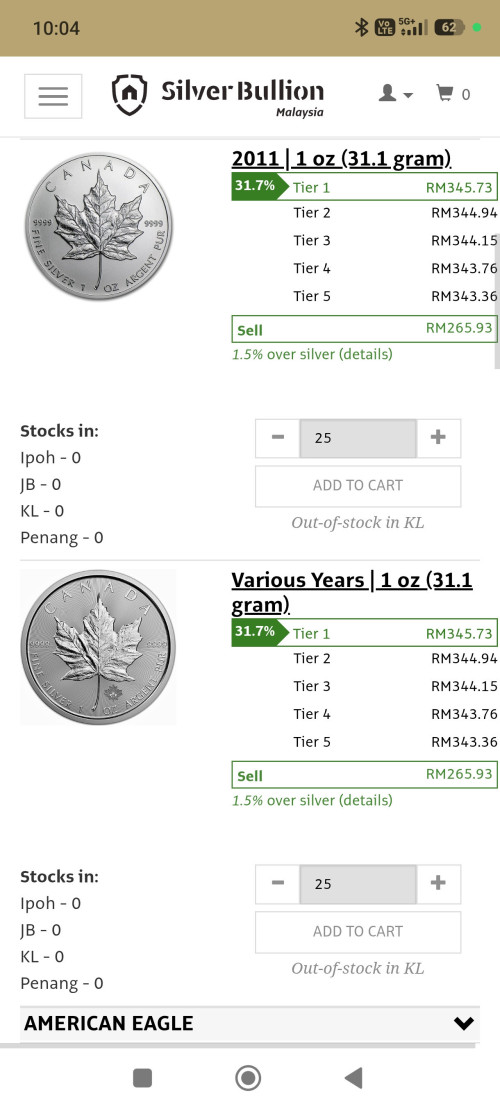Tap Android back navigation triangle
The width and height of the screenshot is (500, 1111).
point(353,1078)
